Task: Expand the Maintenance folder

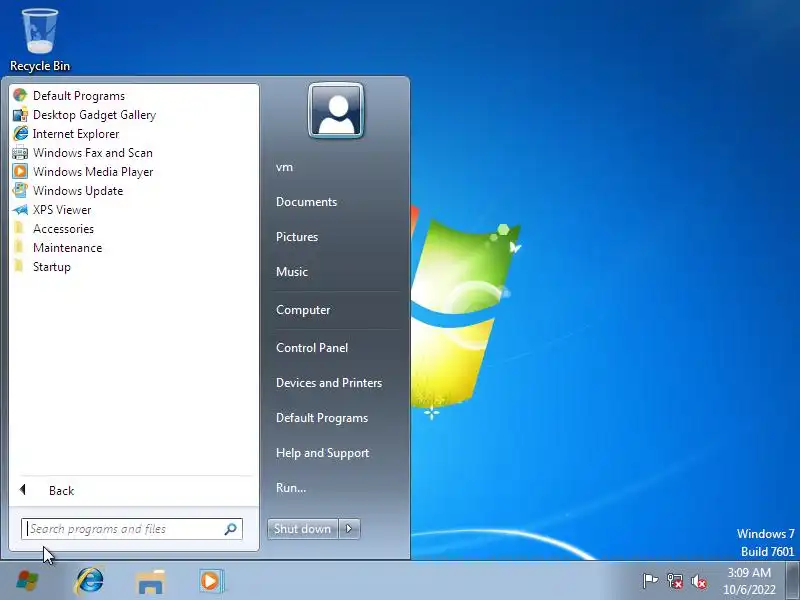Action: (x=67, y=248)
